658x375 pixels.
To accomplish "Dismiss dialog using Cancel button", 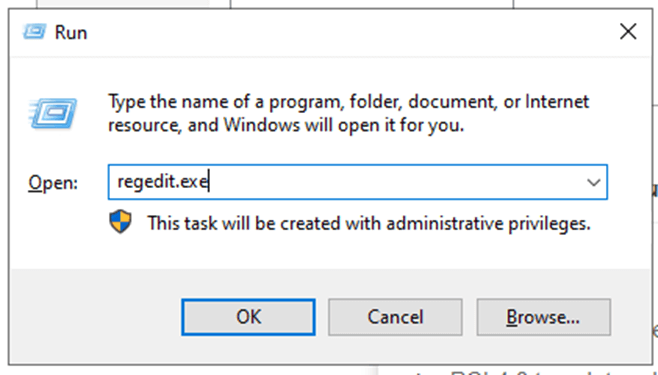I will pos(395,317).
